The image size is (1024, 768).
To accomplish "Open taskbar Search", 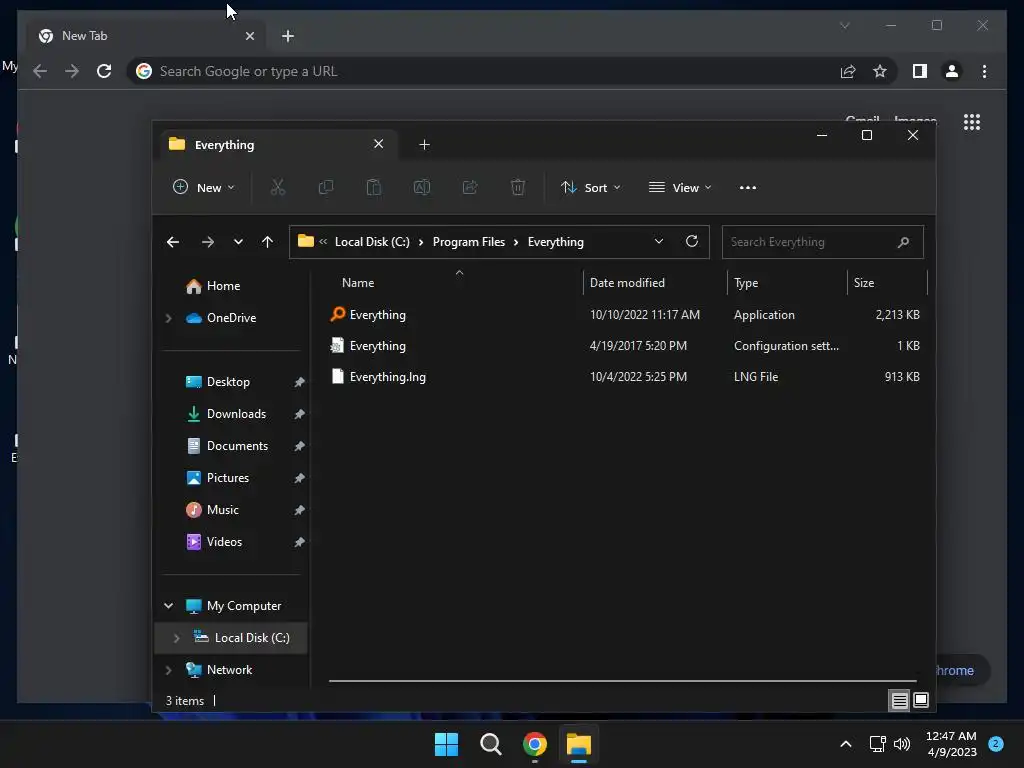I will tap(490, 744).
